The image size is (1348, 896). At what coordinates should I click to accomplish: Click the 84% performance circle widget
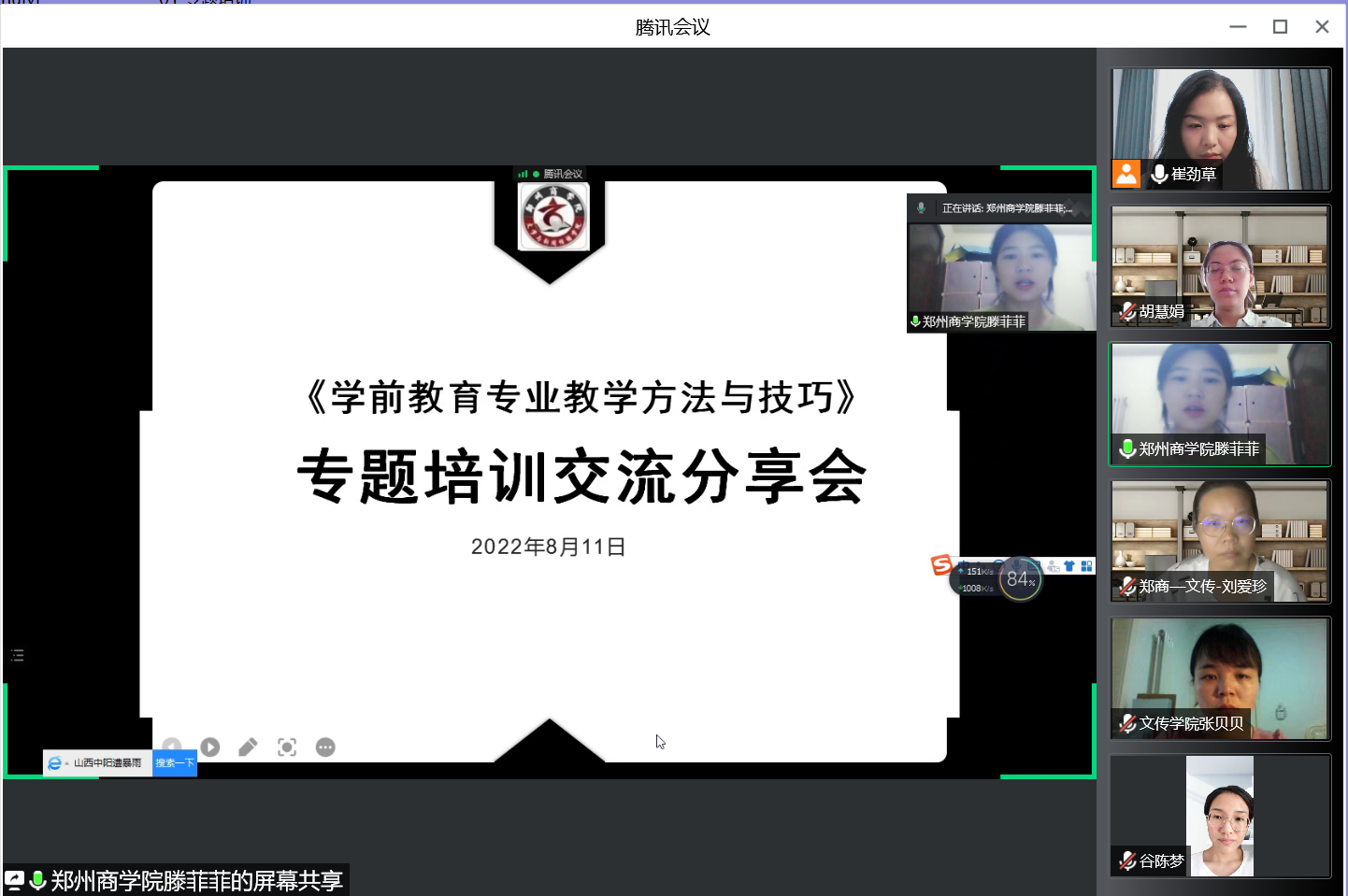pos(1020,580)
